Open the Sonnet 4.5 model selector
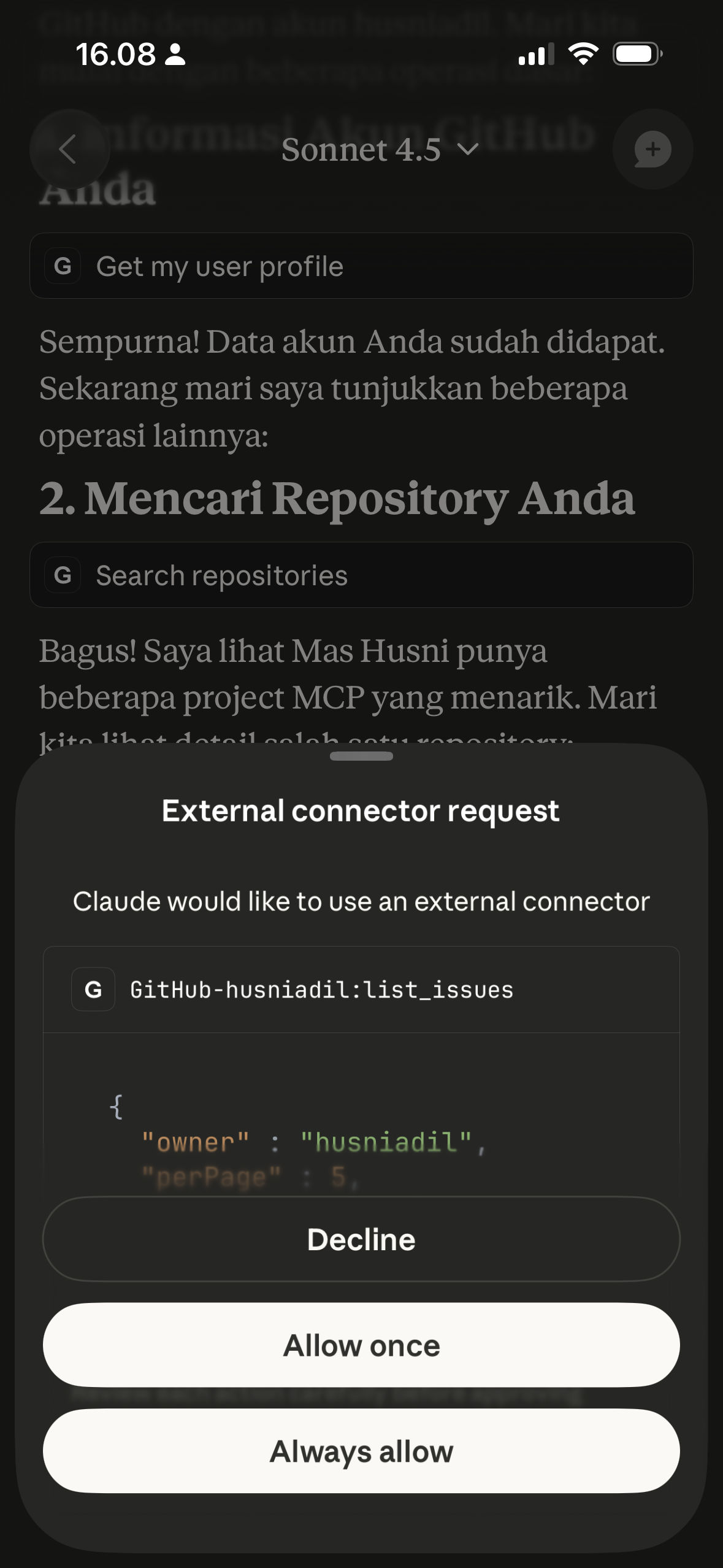 pyautogui.click(x=361, y=149)
